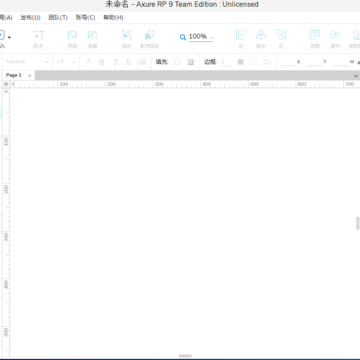The height and width of the screenshot is (360, 360).
Task: Click the text color A icon
Action: pyautogui.click(x=88, y=62)
